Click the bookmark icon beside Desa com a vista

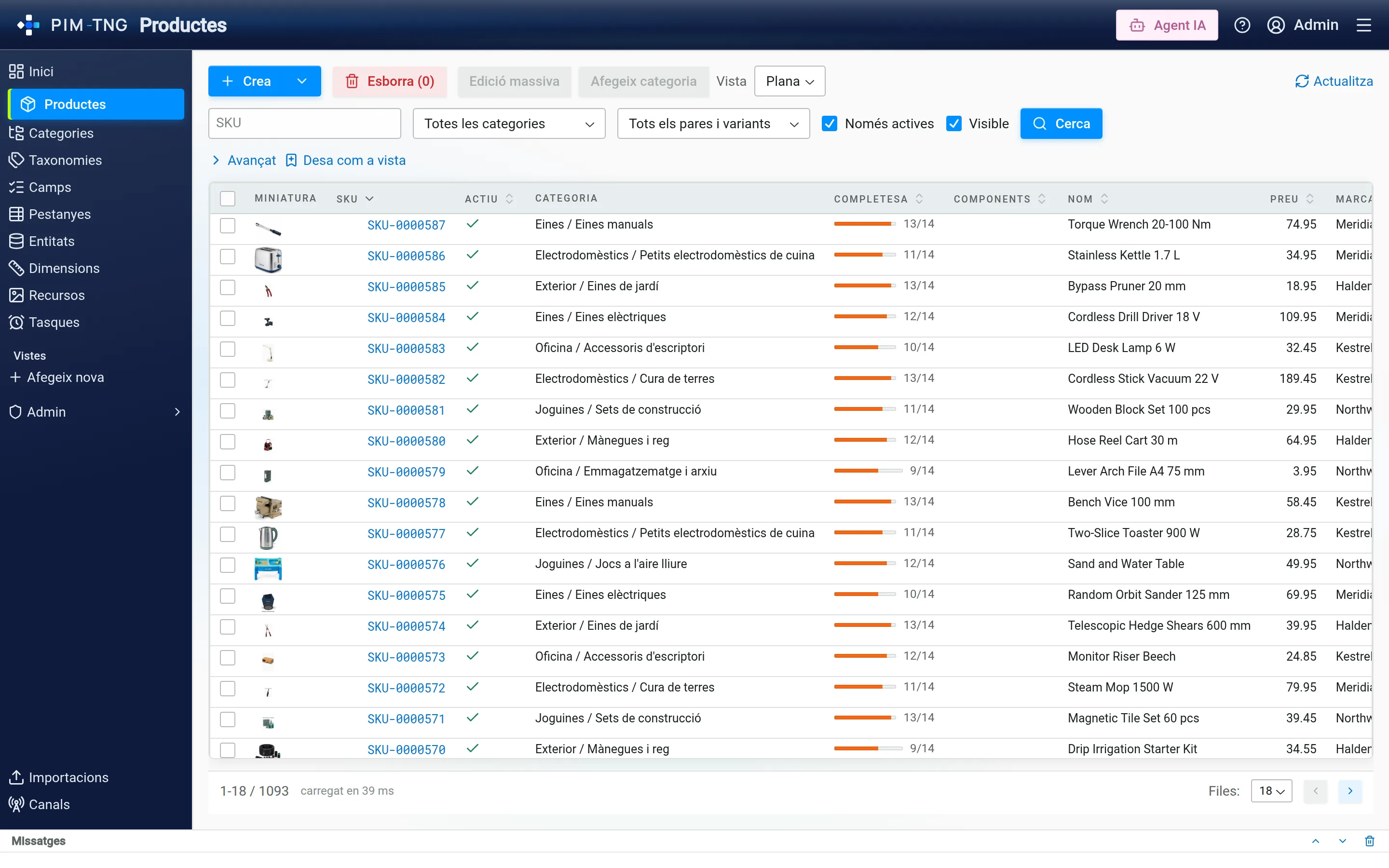tap(291, 160)
